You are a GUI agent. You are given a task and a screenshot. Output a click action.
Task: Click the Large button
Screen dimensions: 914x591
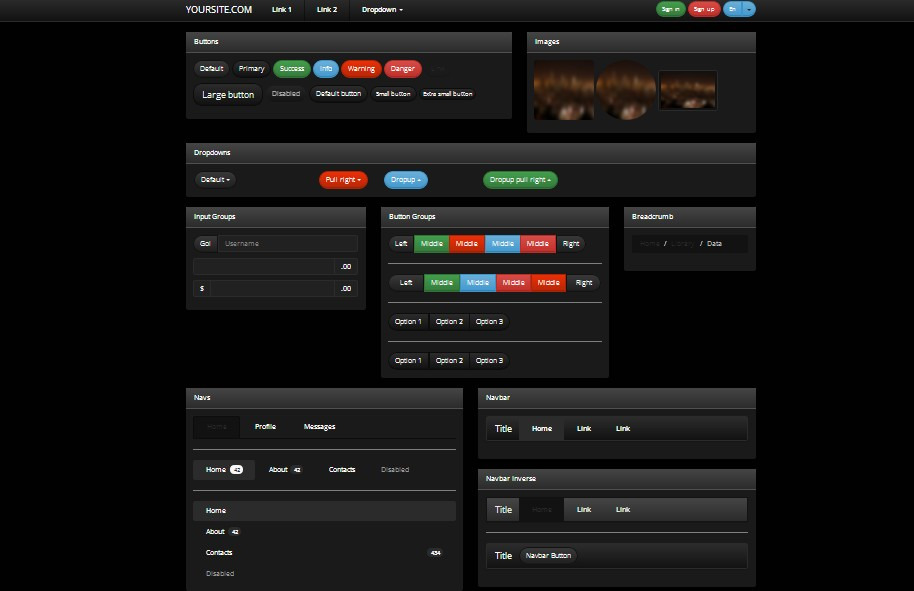click(228, 95)
